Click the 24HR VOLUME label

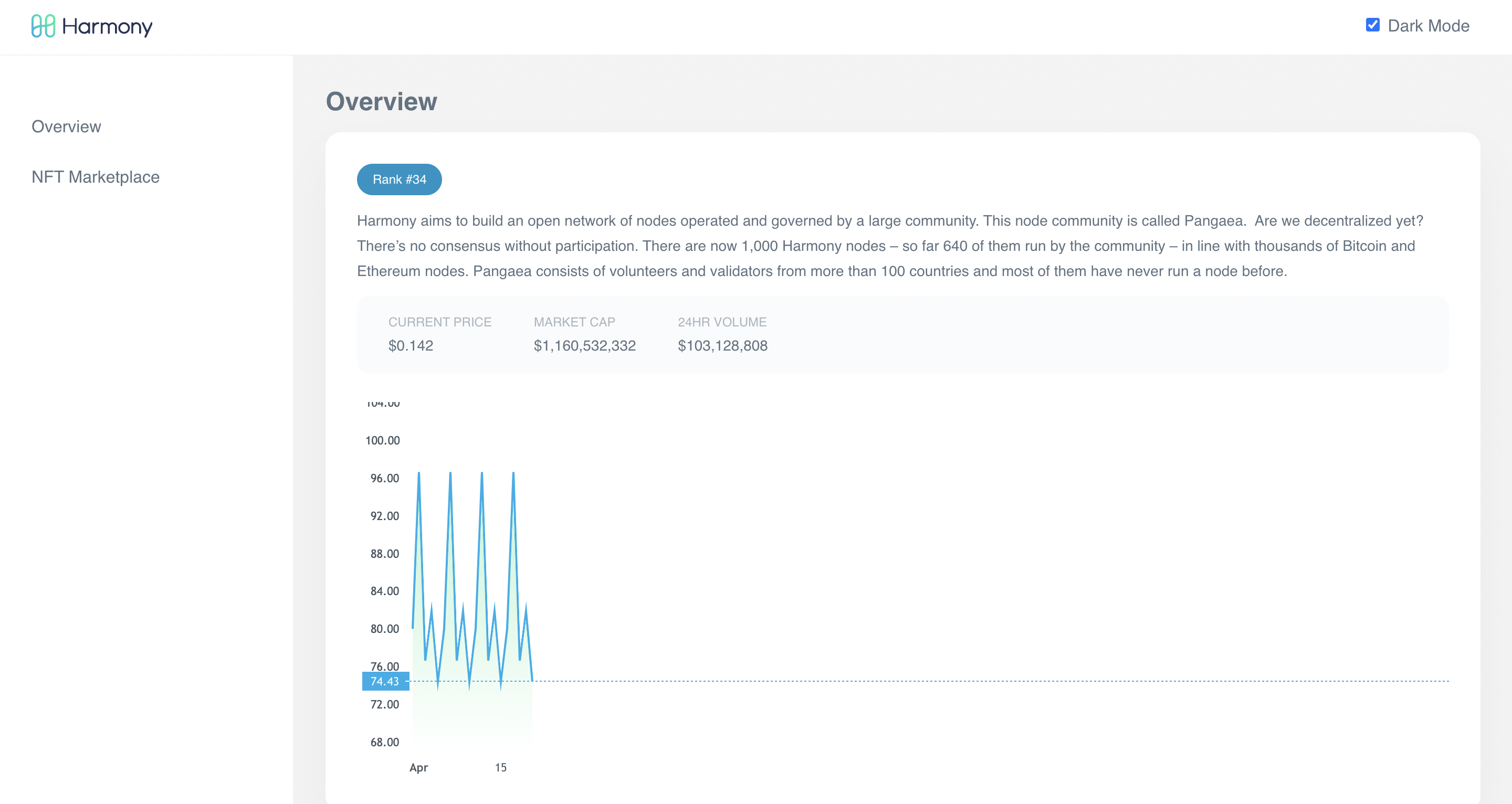[721, 322]
